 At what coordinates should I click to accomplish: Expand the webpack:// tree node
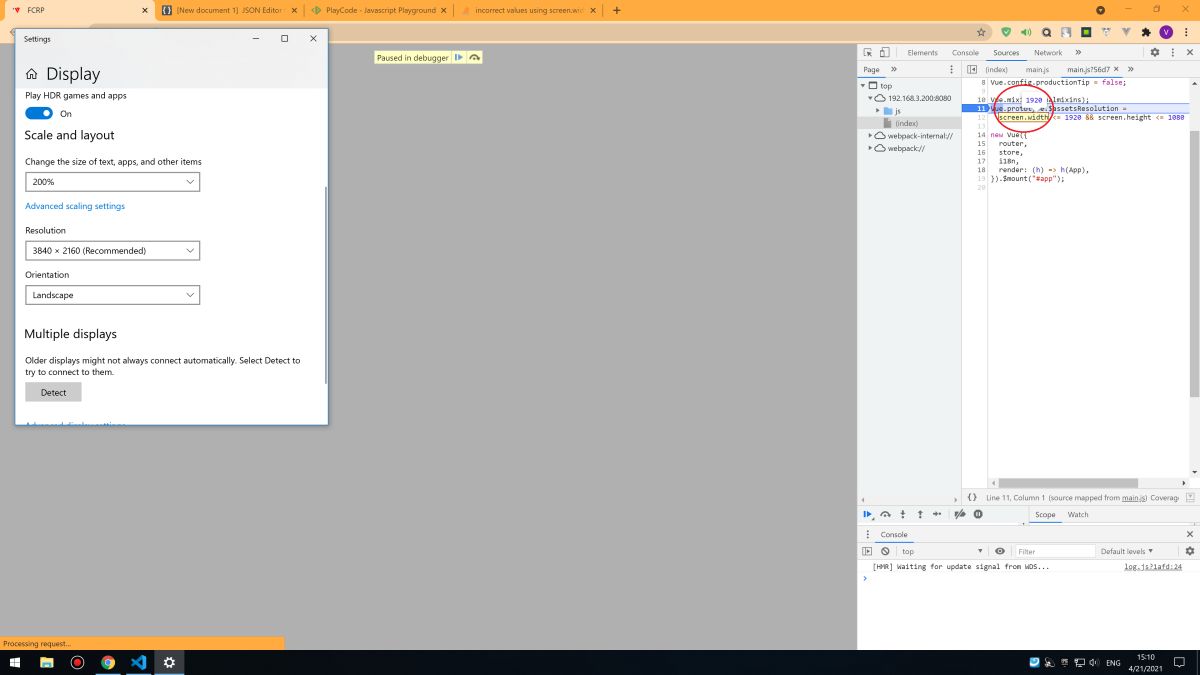tap(871, 148)
